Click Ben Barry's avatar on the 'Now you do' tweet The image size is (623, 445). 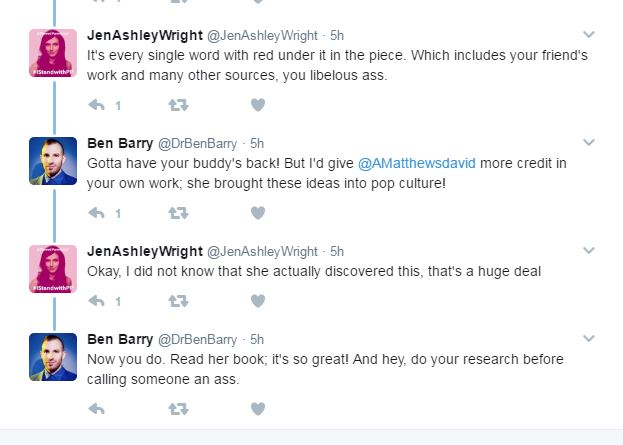(x=53, y=357)
